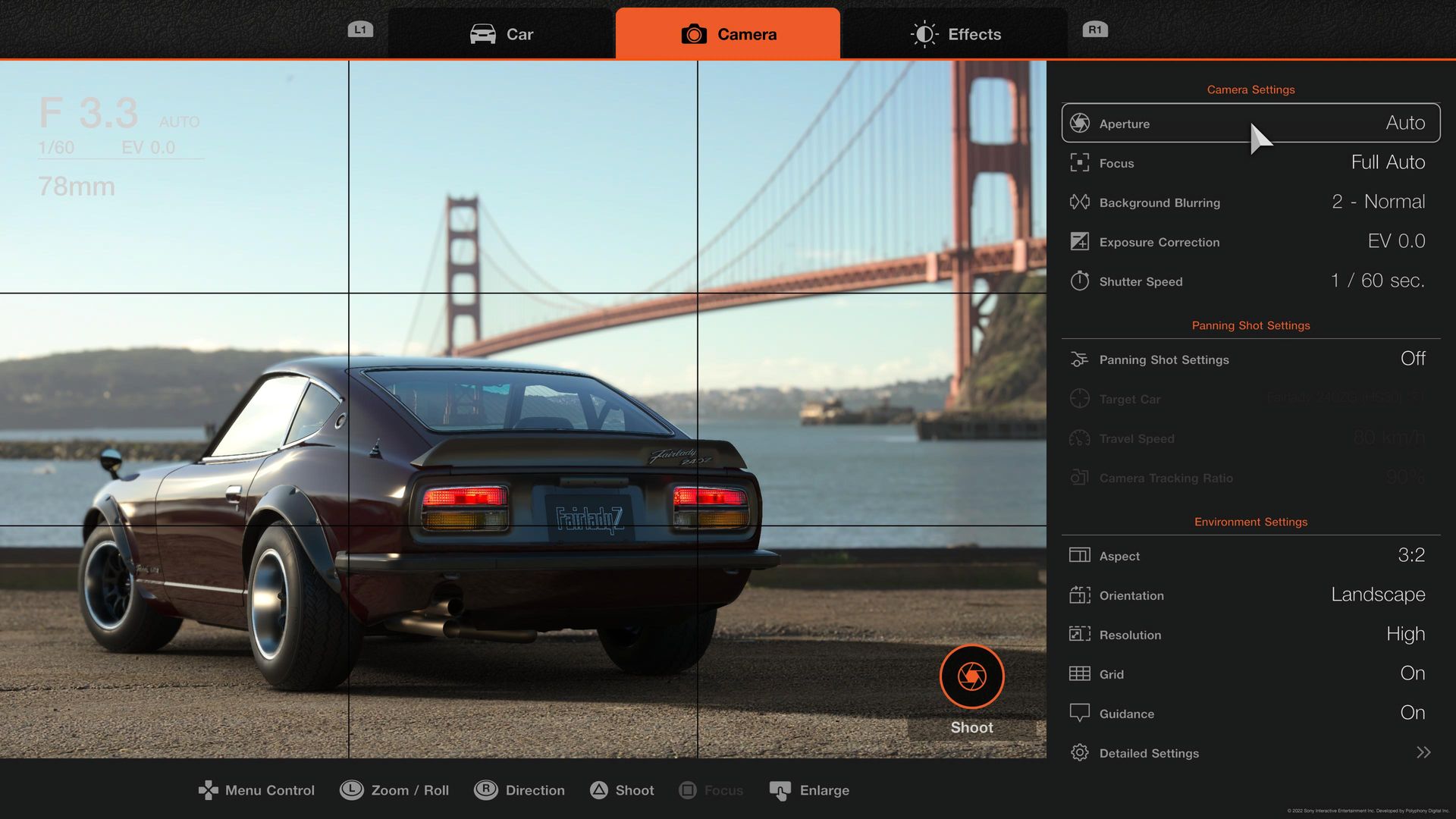The height and width of the screenshot is (819, 1456).
Task: Open the Landscape orientation value selector
Action: tap(1377, 595)
